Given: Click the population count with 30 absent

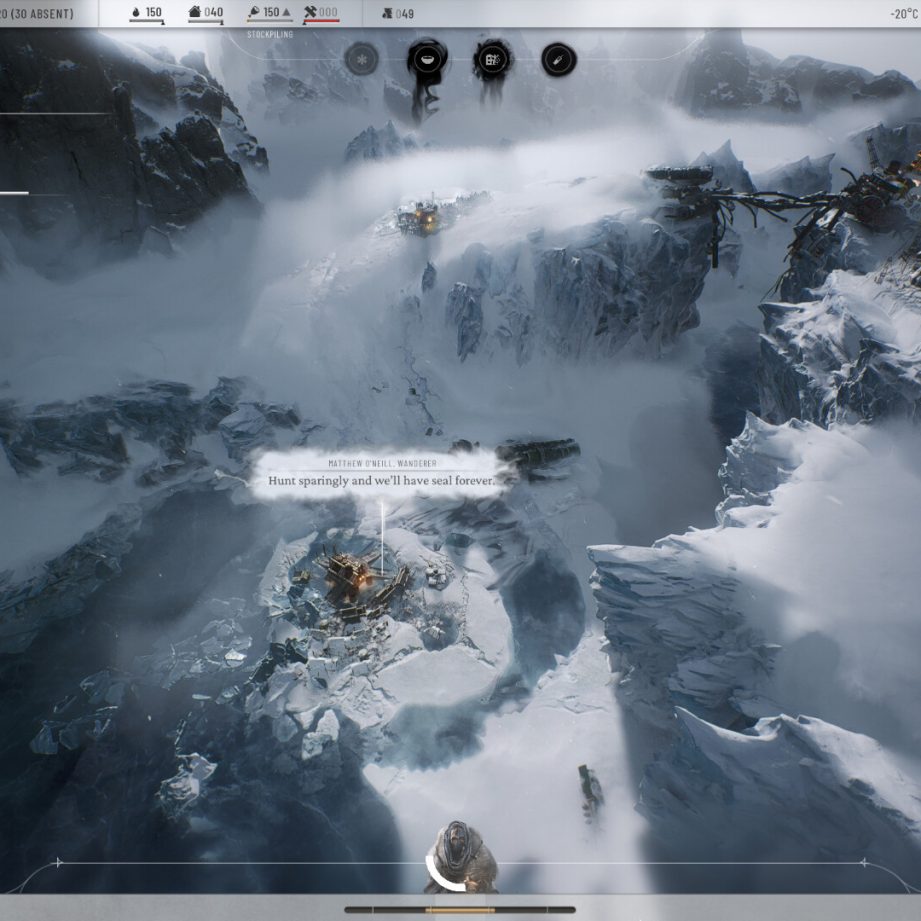Looking at the screenshot, I should (x=36, y=14).
